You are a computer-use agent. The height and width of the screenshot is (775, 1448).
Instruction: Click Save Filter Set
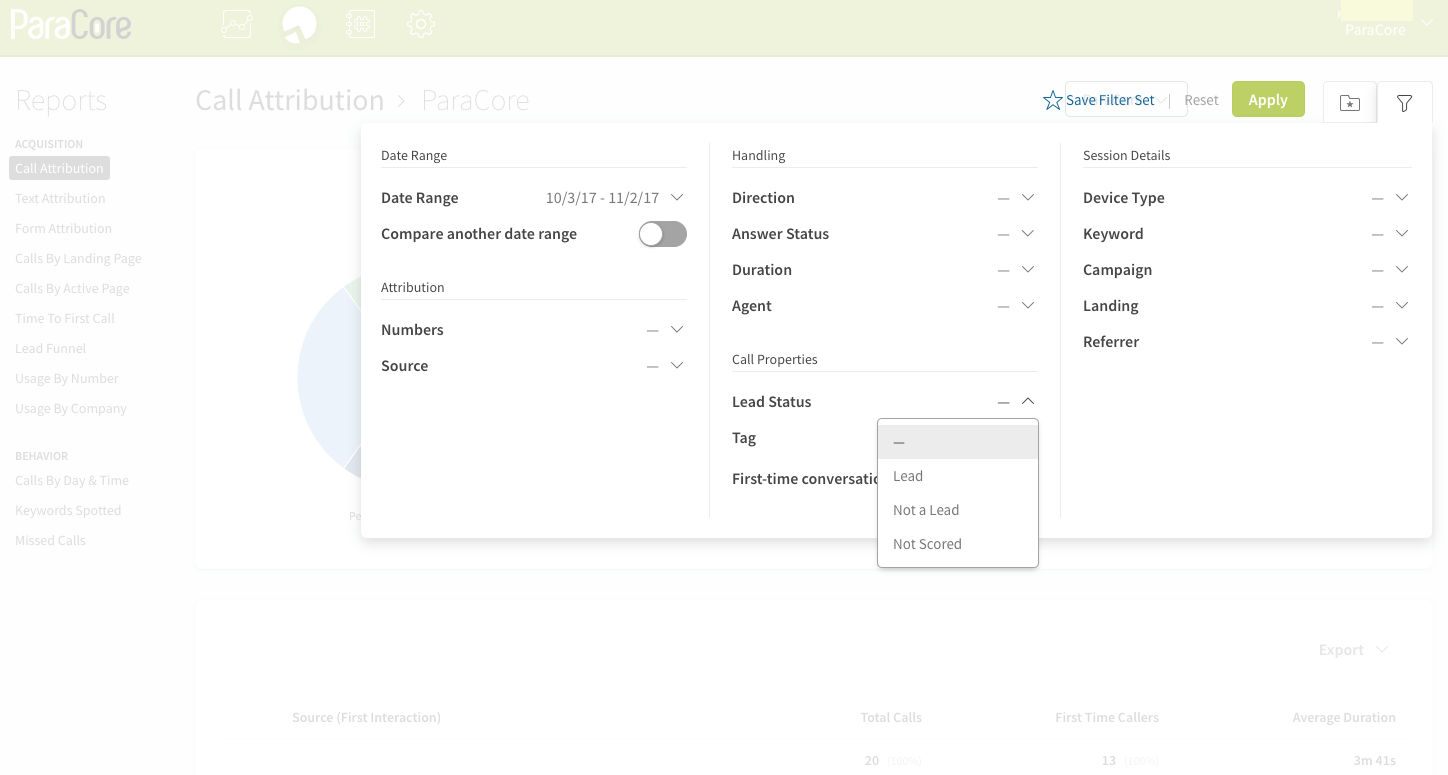(1110, 100)
